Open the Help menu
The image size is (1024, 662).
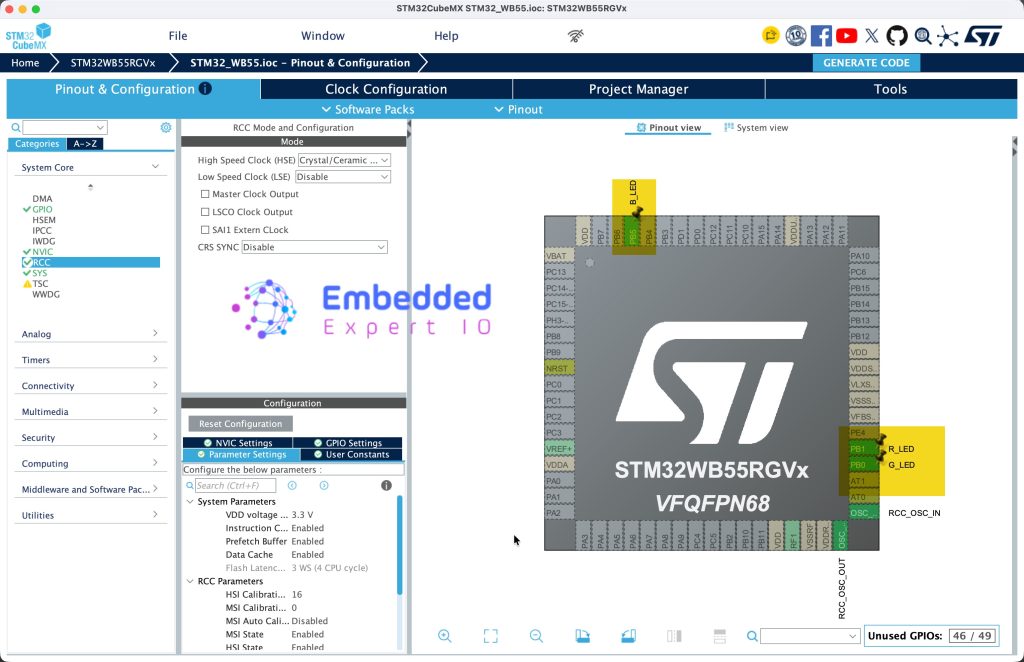446,36
